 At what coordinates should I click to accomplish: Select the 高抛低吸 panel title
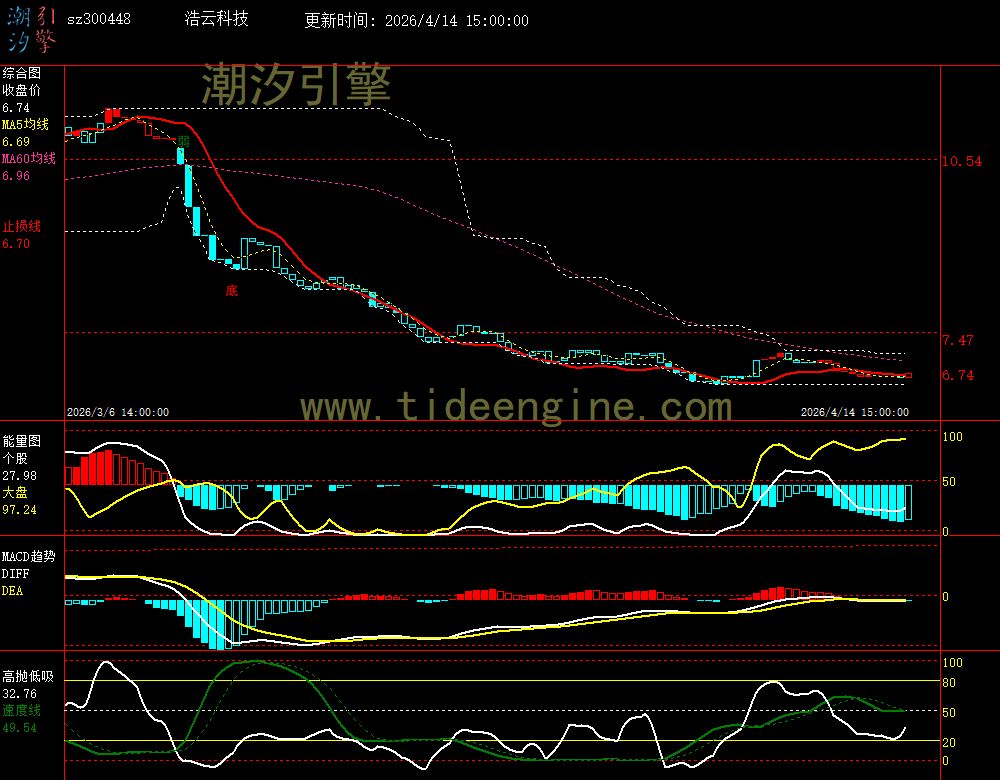[27, 676]
